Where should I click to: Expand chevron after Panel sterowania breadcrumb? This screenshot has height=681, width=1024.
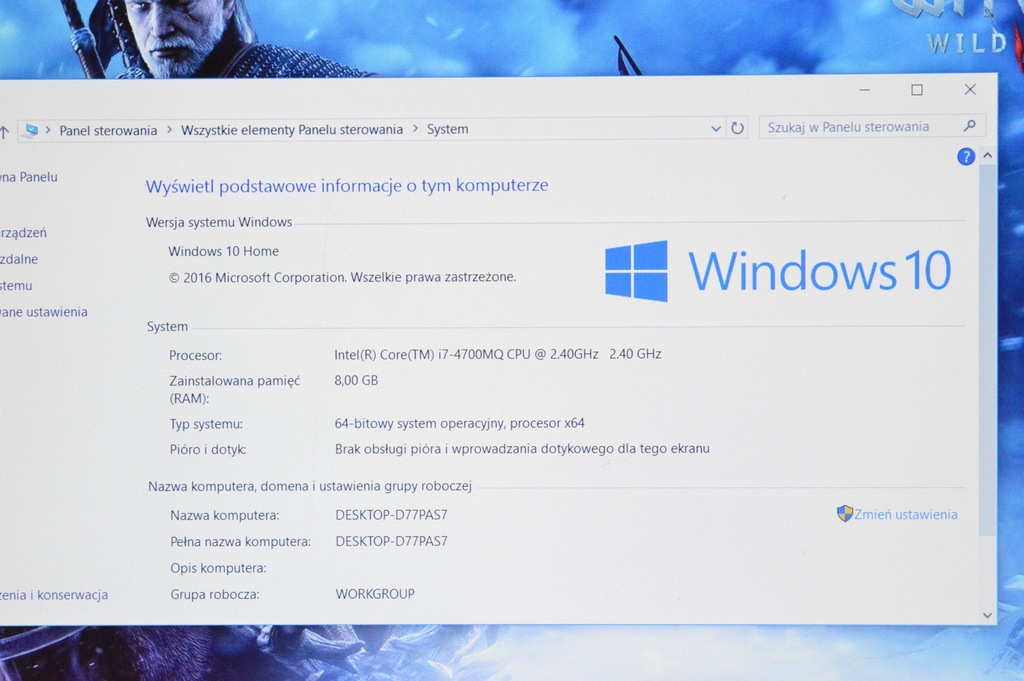point(169,130)
